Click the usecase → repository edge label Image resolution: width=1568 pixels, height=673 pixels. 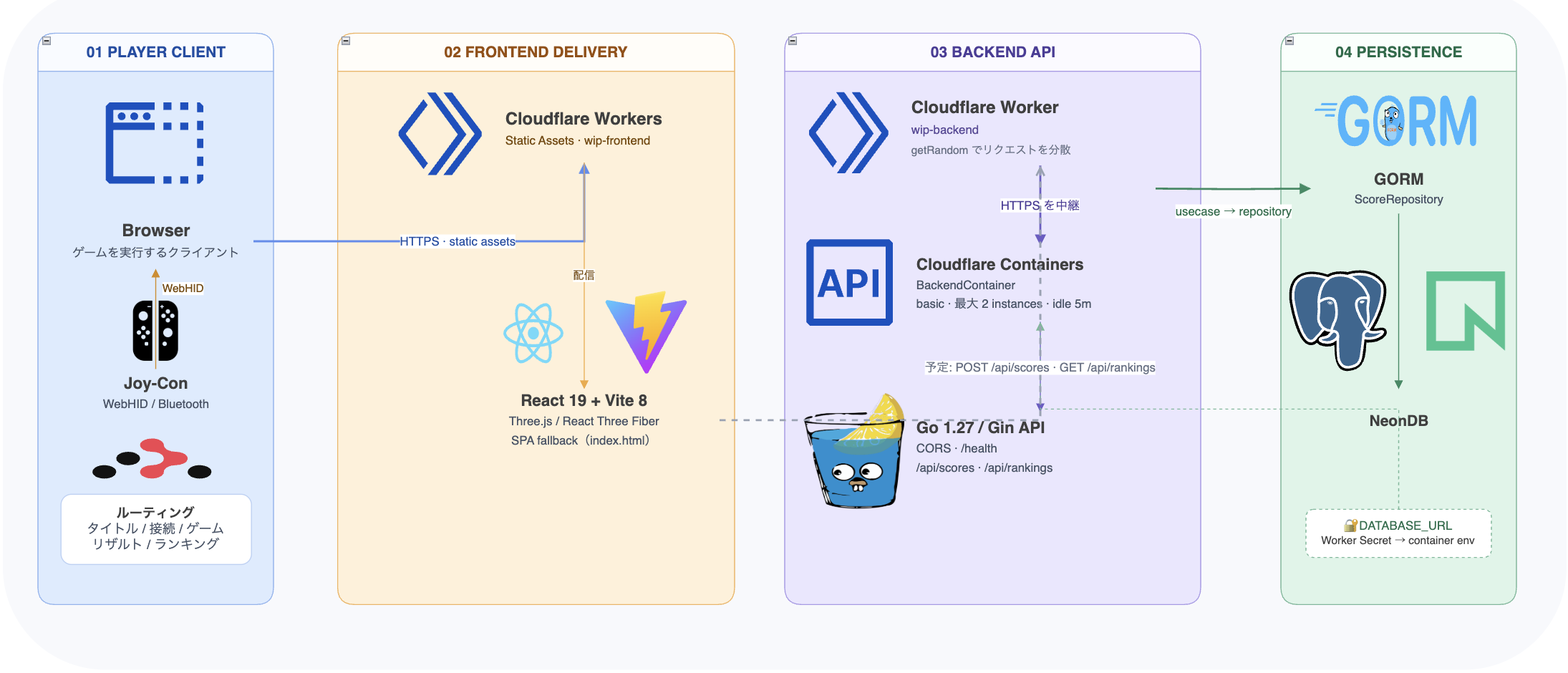[x=1233, y=211]
